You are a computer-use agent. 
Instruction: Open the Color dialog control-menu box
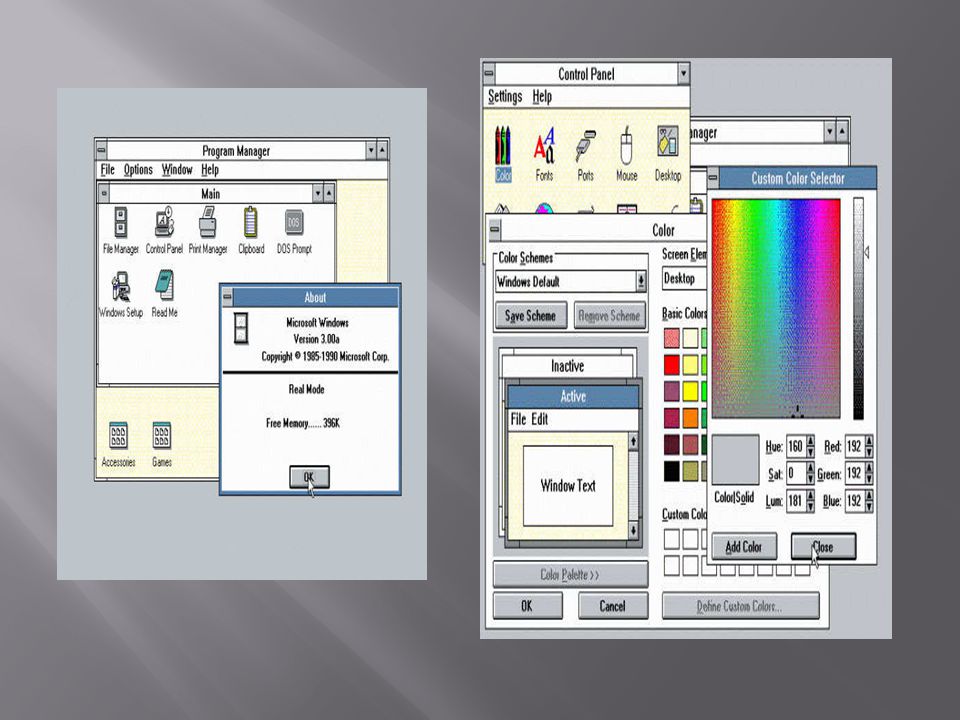[495, 230]
